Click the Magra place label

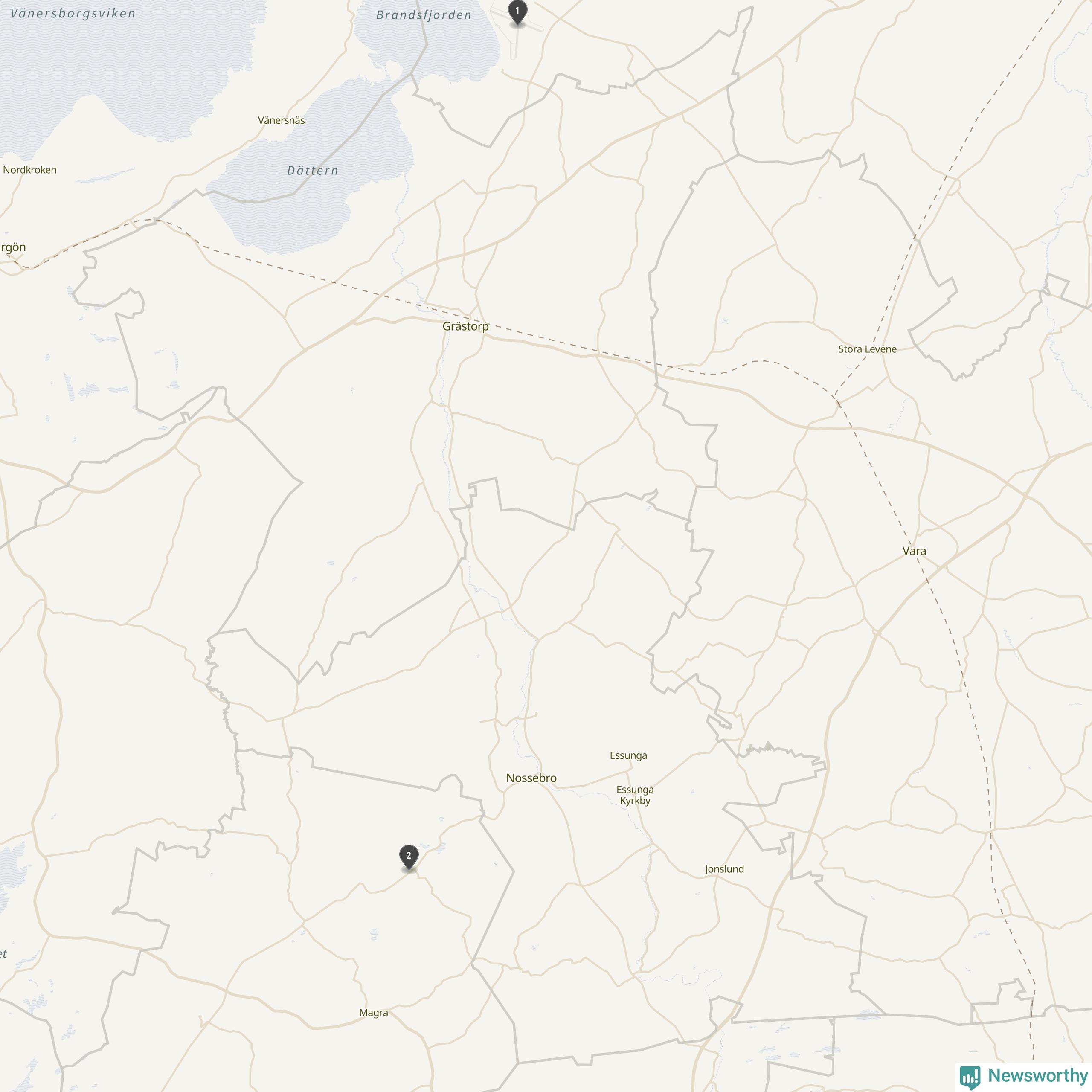tap(374, 1013)
